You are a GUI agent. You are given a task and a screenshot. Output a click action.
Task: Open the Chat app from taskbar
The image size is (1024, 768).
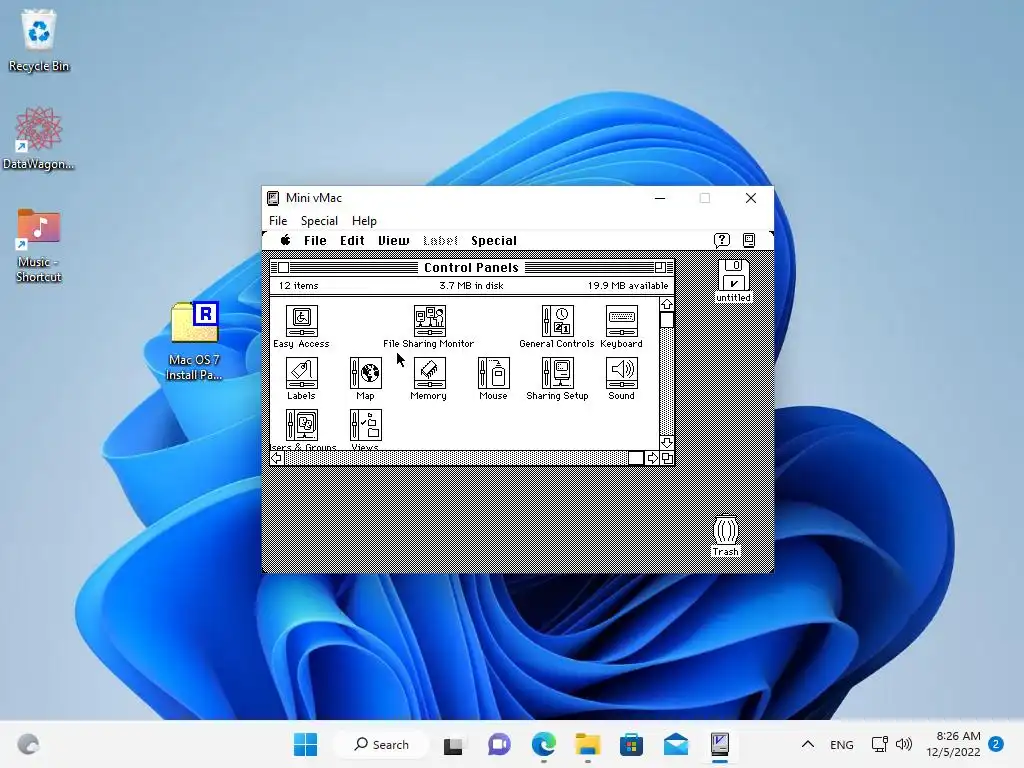[x=499, y=744]
